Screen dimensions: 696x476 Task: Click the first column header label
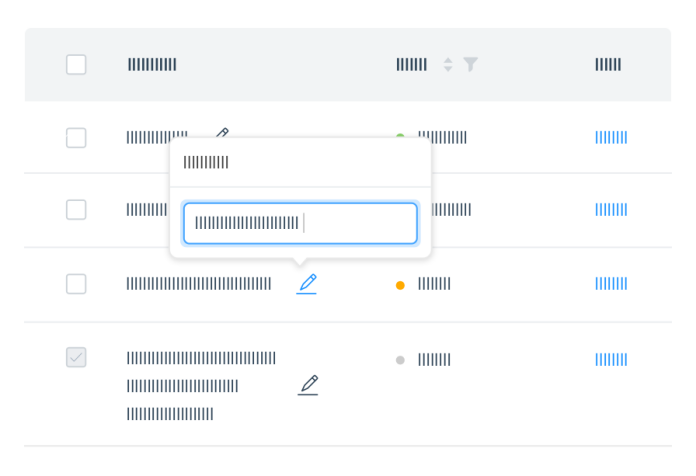[x=152, y=65]
